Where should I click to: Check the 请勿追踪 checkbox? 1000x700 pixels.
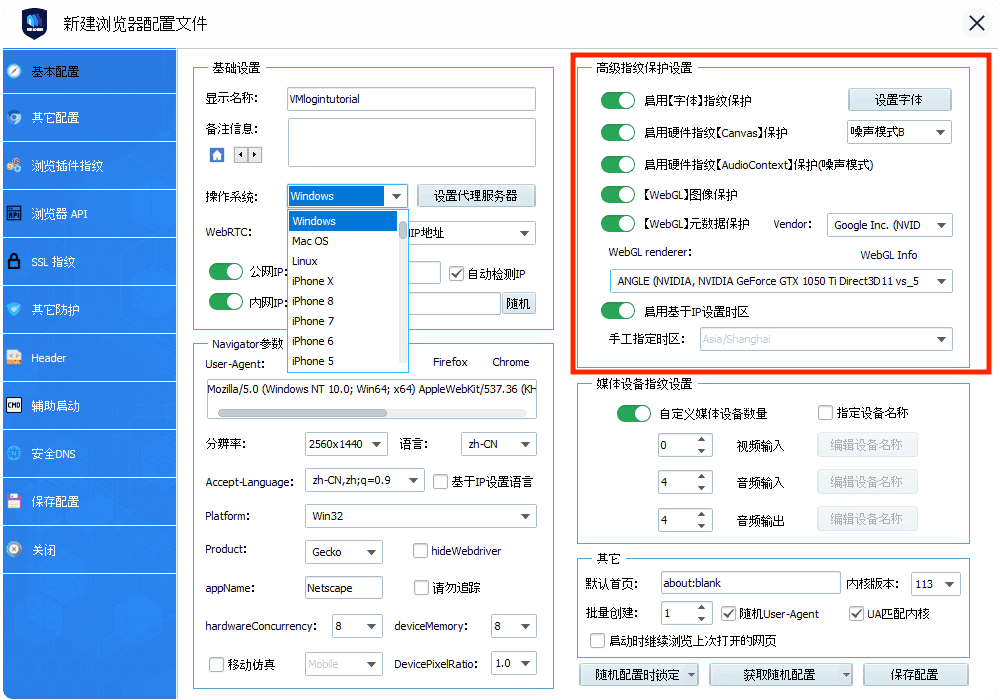pos(421,587)
